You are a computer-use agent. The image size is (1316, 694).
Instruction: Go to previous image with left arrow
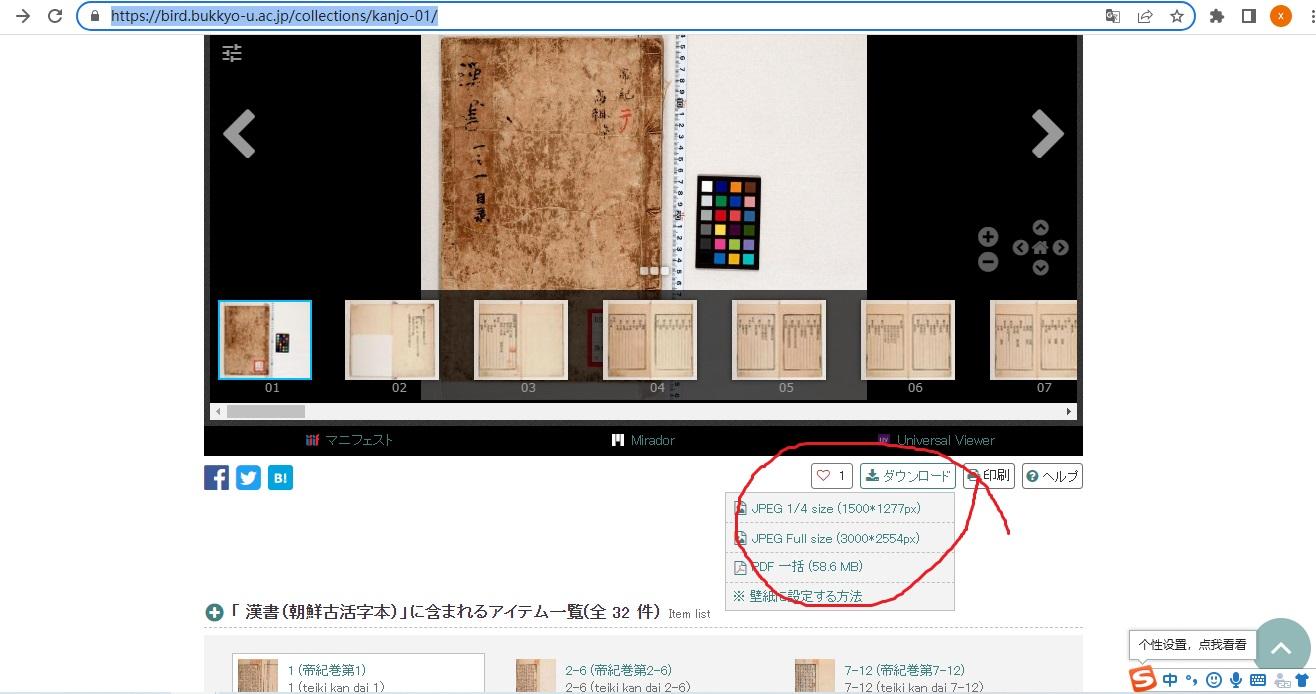click(x=239, y=134)
